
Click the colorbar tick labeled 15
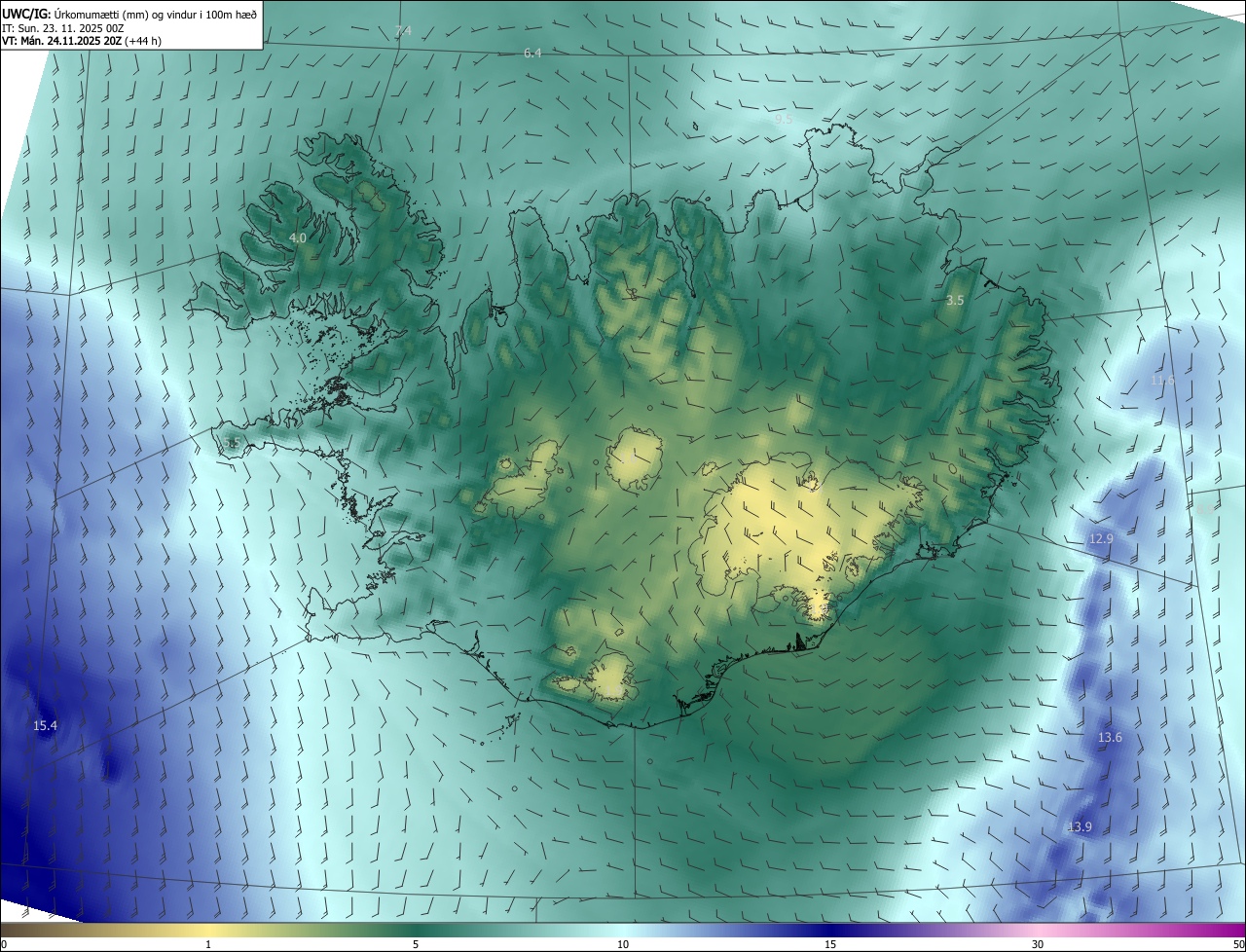(x=830, y=944)
